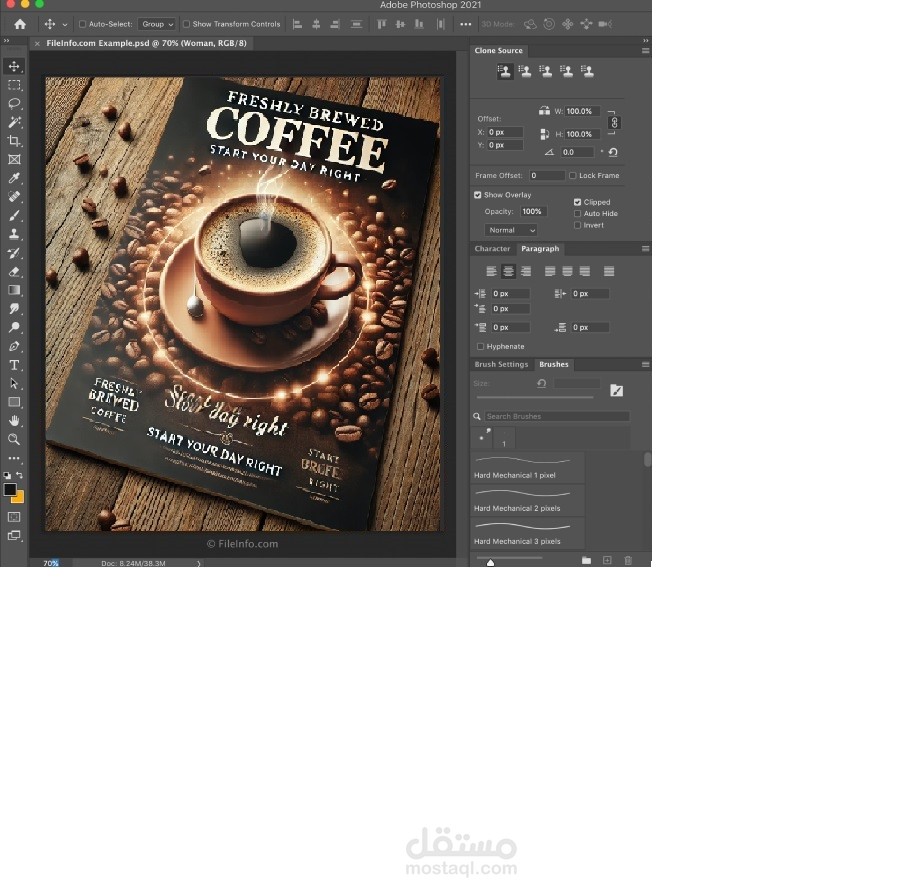924x896 pixels.
Task: Switch to the Brush Settings tab
Action: coord(501,364)
